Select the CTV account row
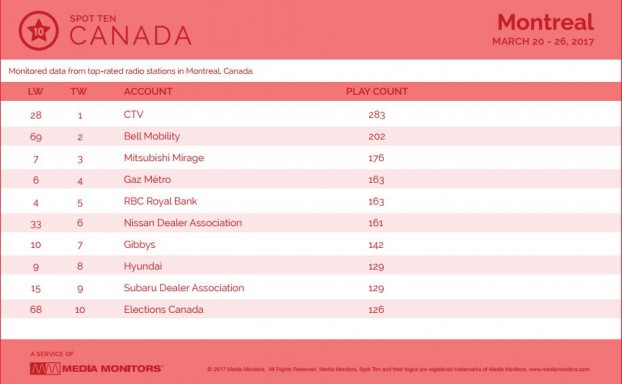 [x=311, y=115]
